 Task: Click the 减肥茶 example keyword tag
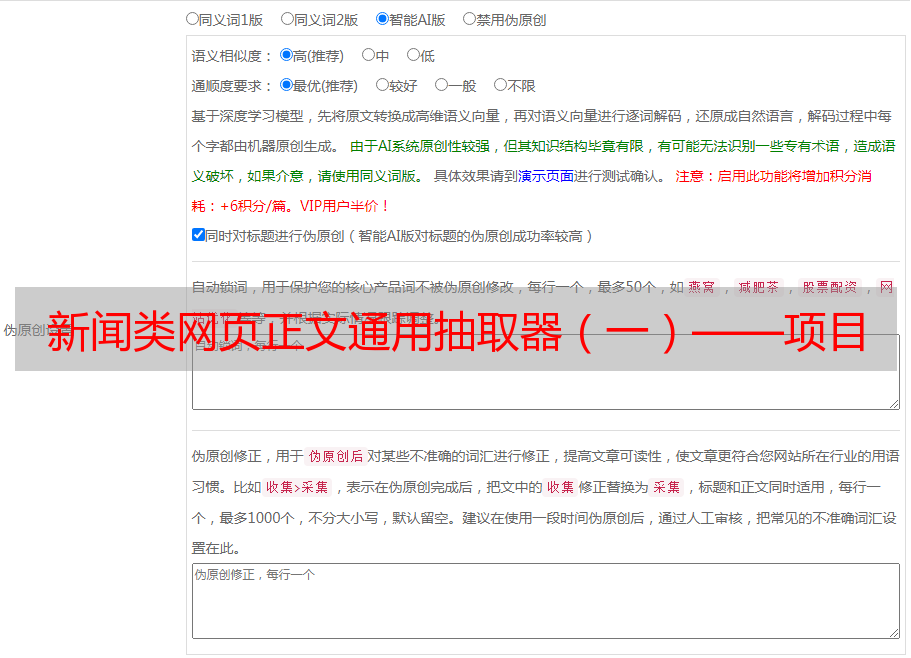tap(758, 287)
